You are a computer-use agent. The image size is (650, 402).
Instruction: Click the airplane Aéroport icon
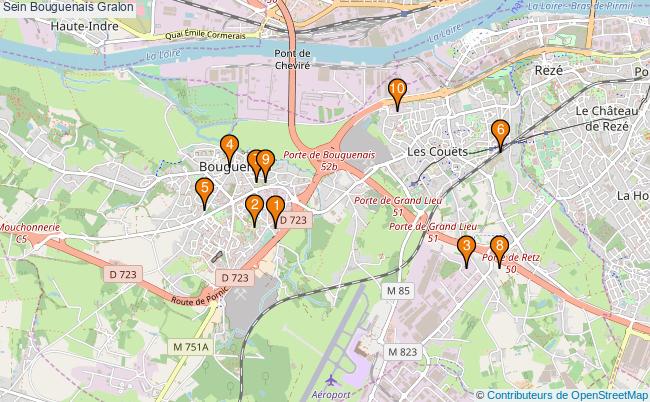pos(331,380)
